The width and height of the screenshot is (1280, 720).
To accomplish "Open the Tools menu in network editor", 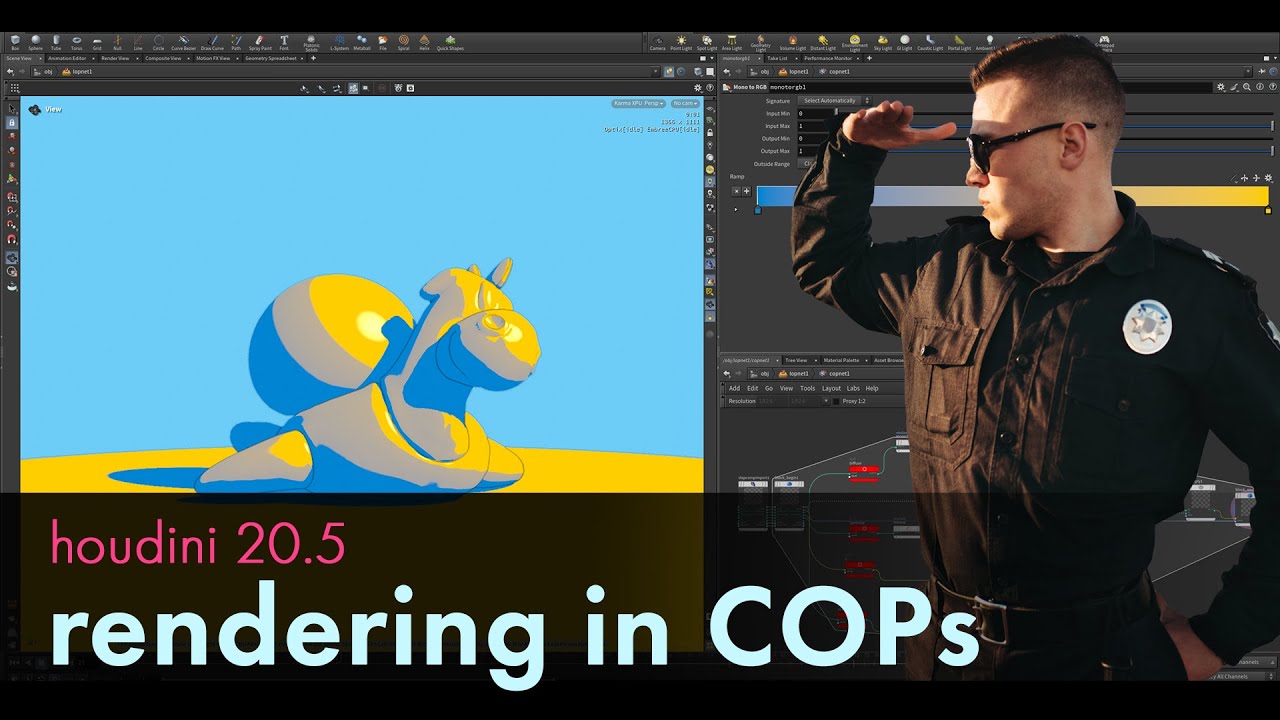I will [x=807, y=388].
